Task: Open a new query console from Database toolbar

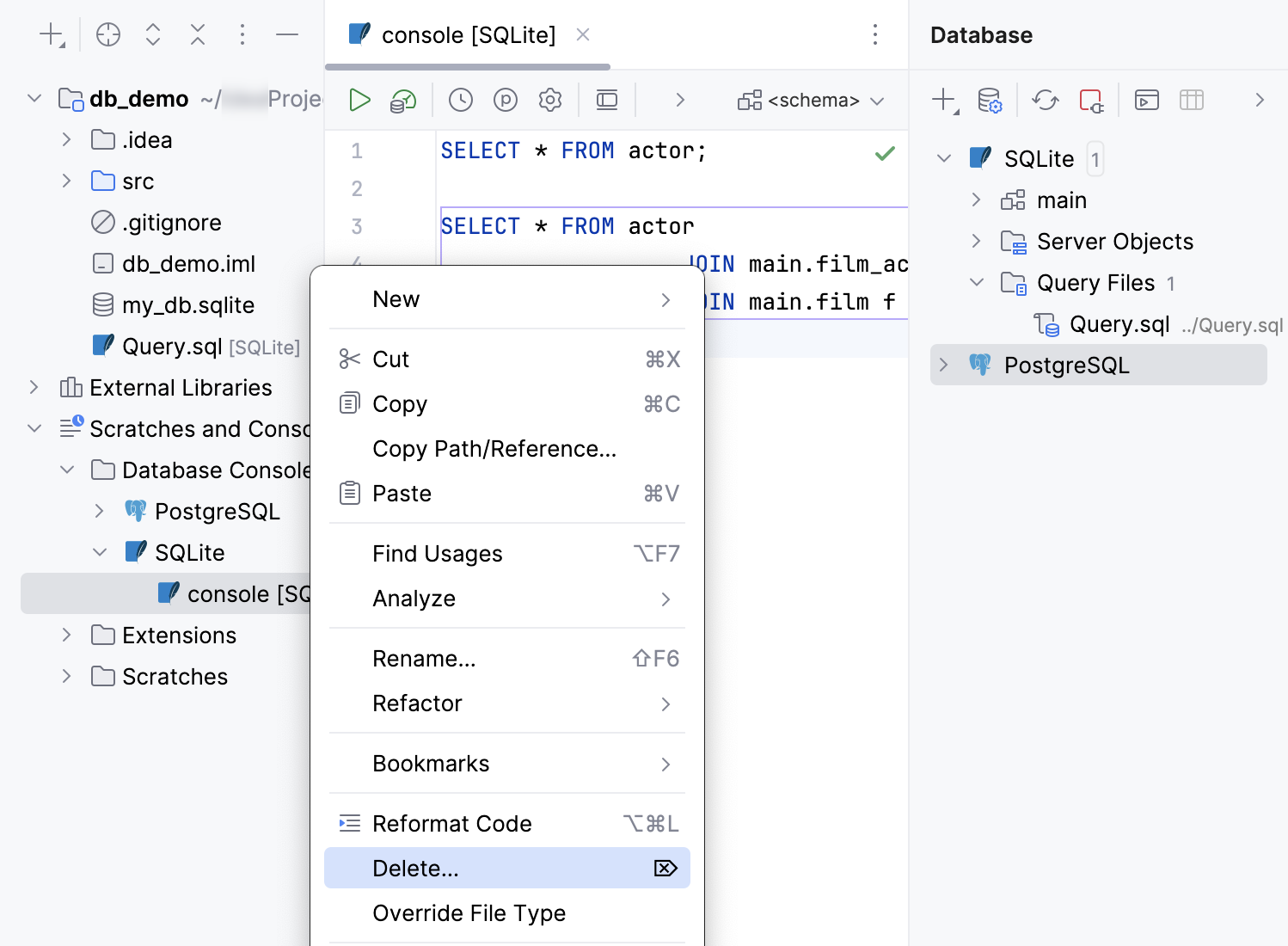Action: tap(1145, 100)
